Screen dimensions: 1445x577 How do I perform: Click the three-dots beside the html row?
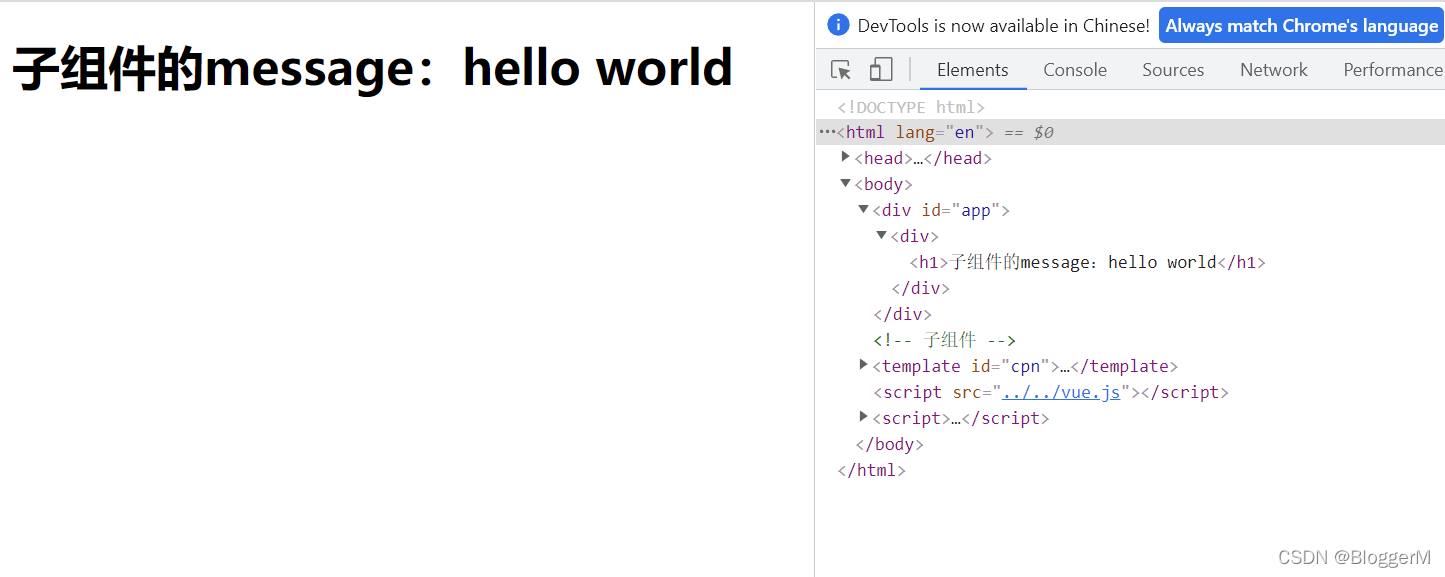826,132
